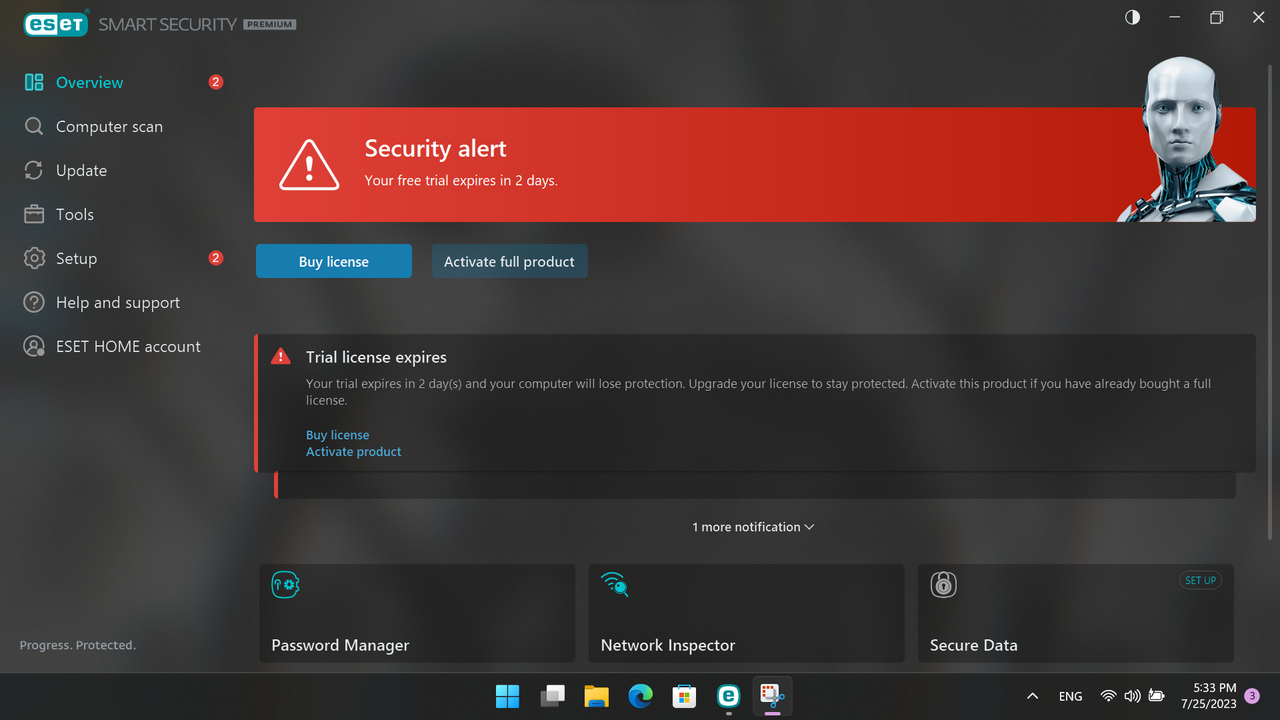Click the ESET taskbar icon
Screen dimensions: 1280x720
pos(728,696)
